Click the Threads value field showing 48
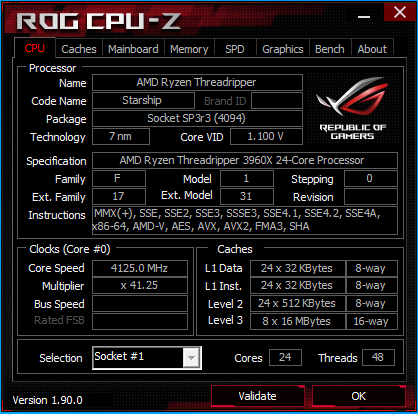This screenshot has width=418, height=414. pos(378,357)
